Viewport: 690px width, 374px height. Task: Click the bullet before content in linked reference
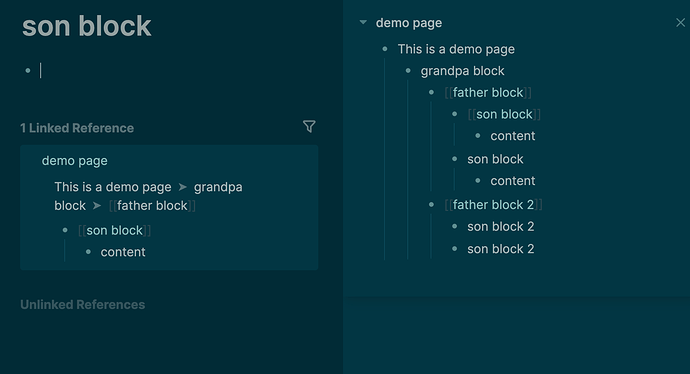pos(88,252)
